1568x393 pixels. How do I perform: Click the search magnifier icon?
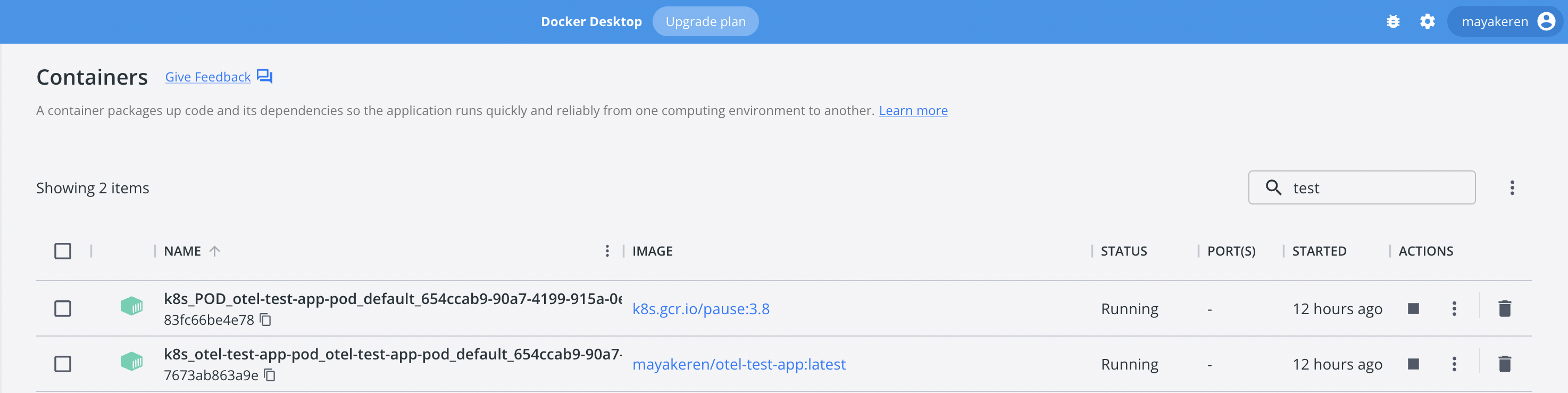pos(1273,187)
